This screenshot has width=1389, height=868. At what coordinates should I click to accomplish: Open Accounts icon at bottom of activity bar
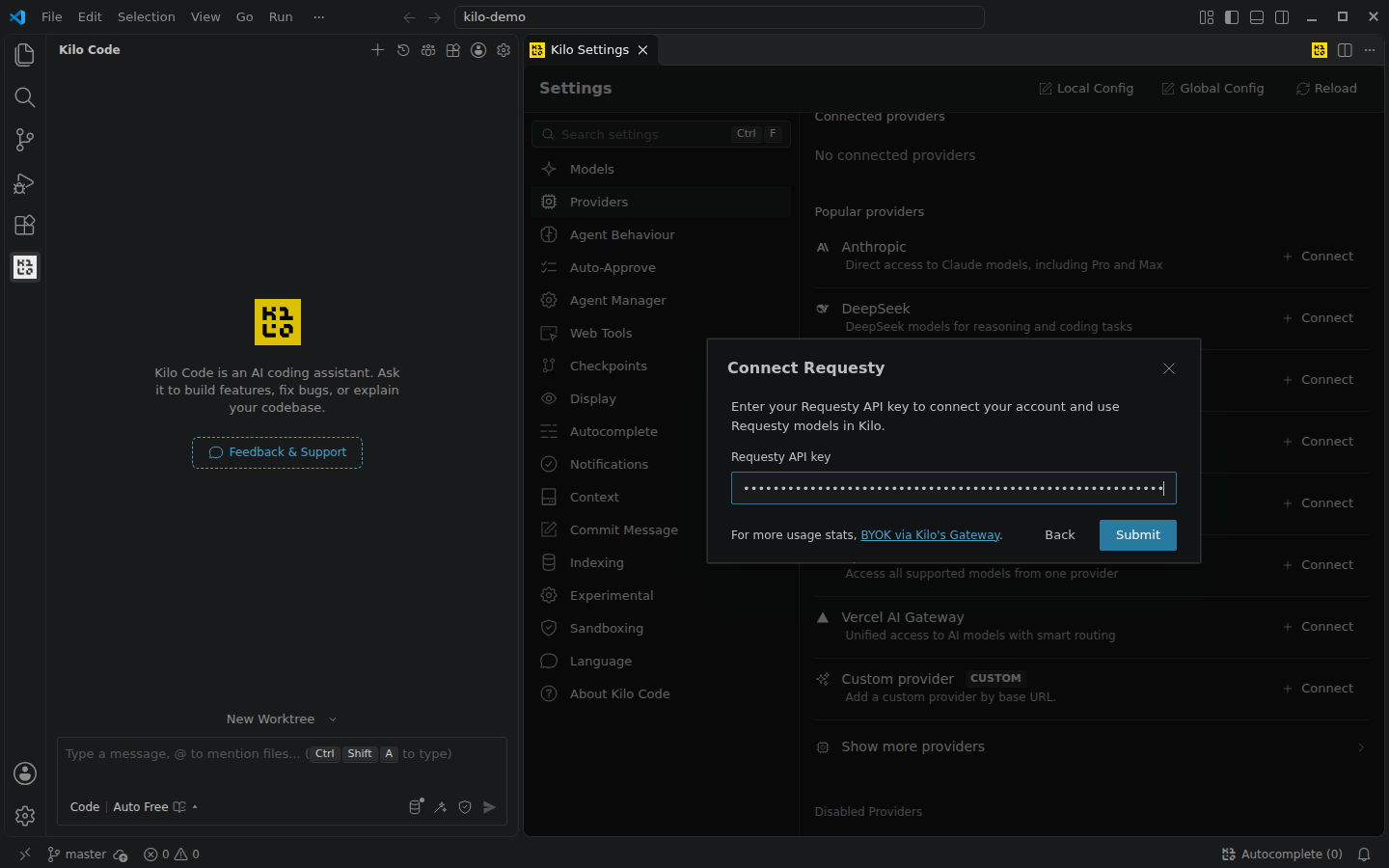(25, 773)
